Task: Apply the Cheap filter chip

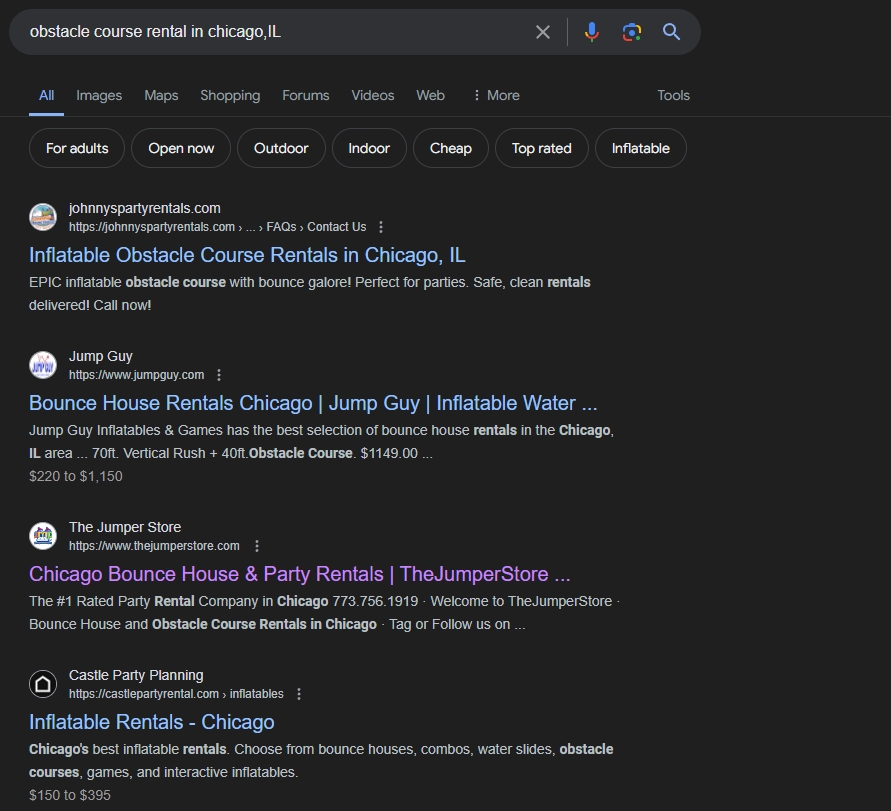Action: click(x=451, y=148)
